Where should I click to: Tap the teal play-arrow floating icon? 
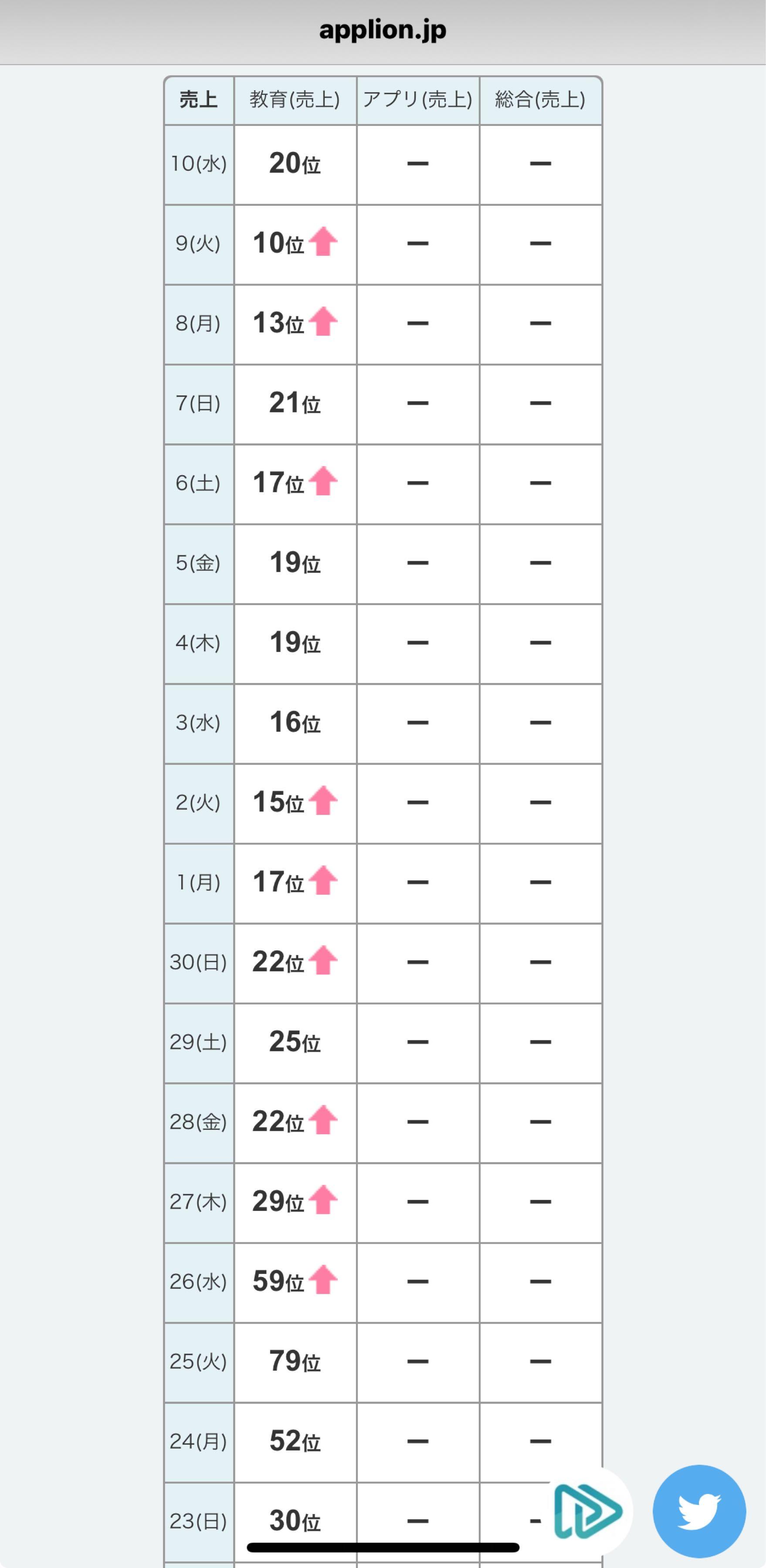[588, 1511]
